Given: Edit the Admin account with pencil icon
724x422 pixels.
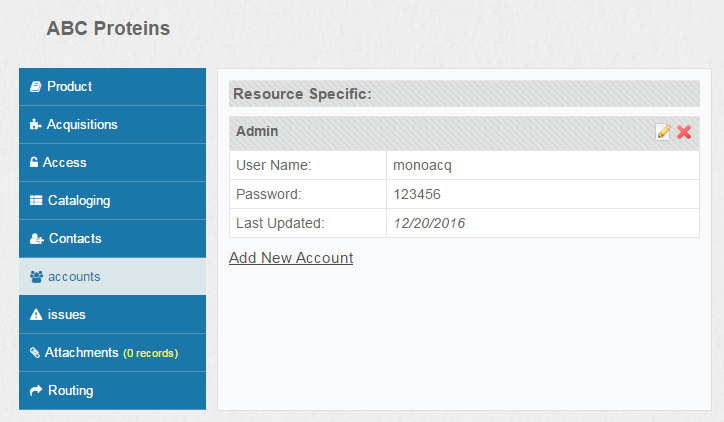Looking at the screenshot, I should click(x=663, y=132).
